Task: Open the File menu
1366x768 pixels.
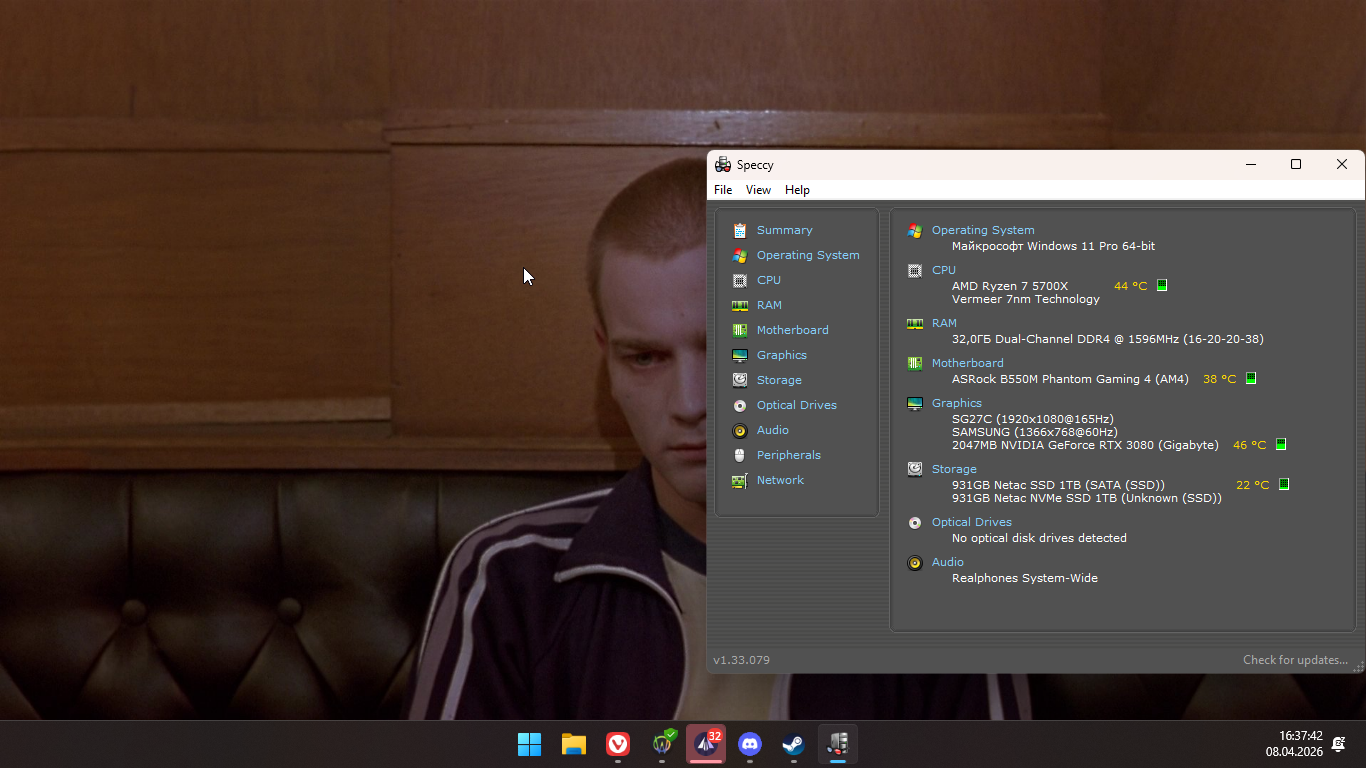Action: pos(723,190)
